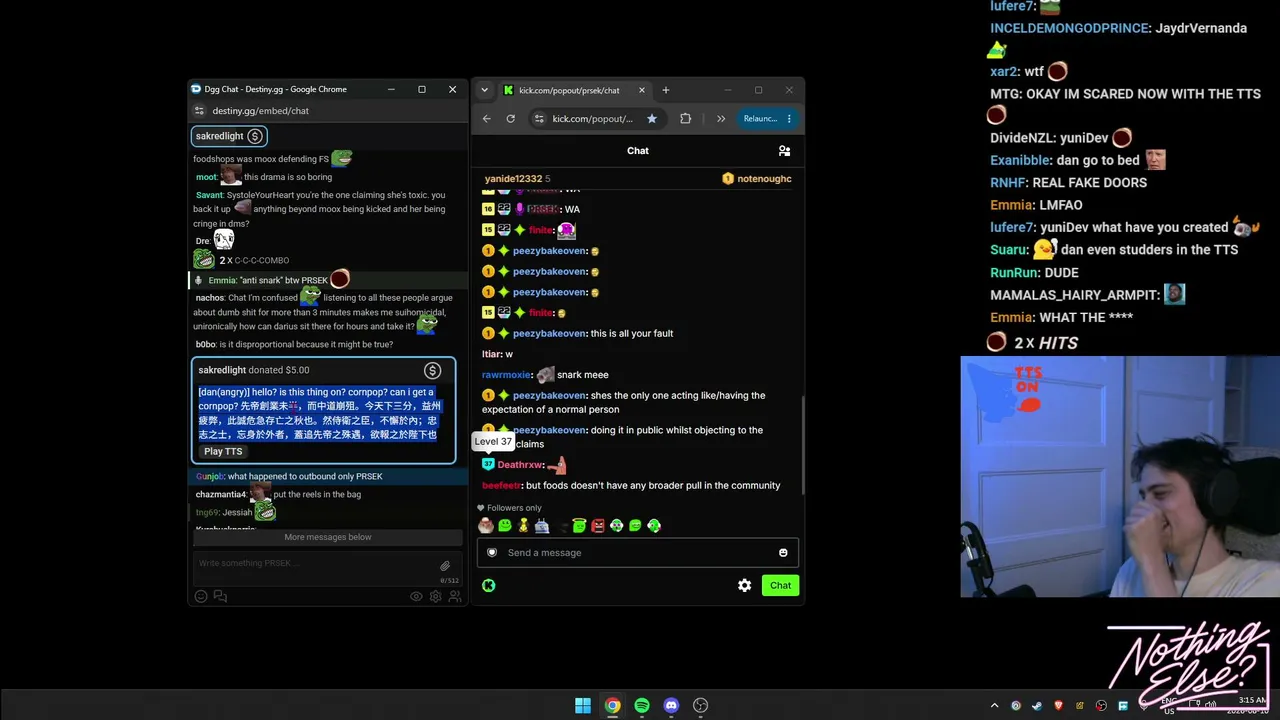View site information for destiny.gg address bar
Viewport: 1280px width, 720px height.
point(199,111)
